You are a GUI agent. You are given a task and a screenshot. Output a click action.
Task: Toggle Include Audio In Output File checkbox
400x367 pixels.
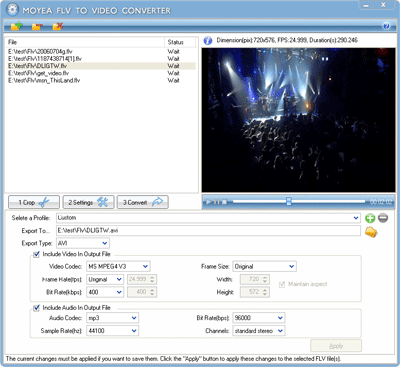point(37,308)
